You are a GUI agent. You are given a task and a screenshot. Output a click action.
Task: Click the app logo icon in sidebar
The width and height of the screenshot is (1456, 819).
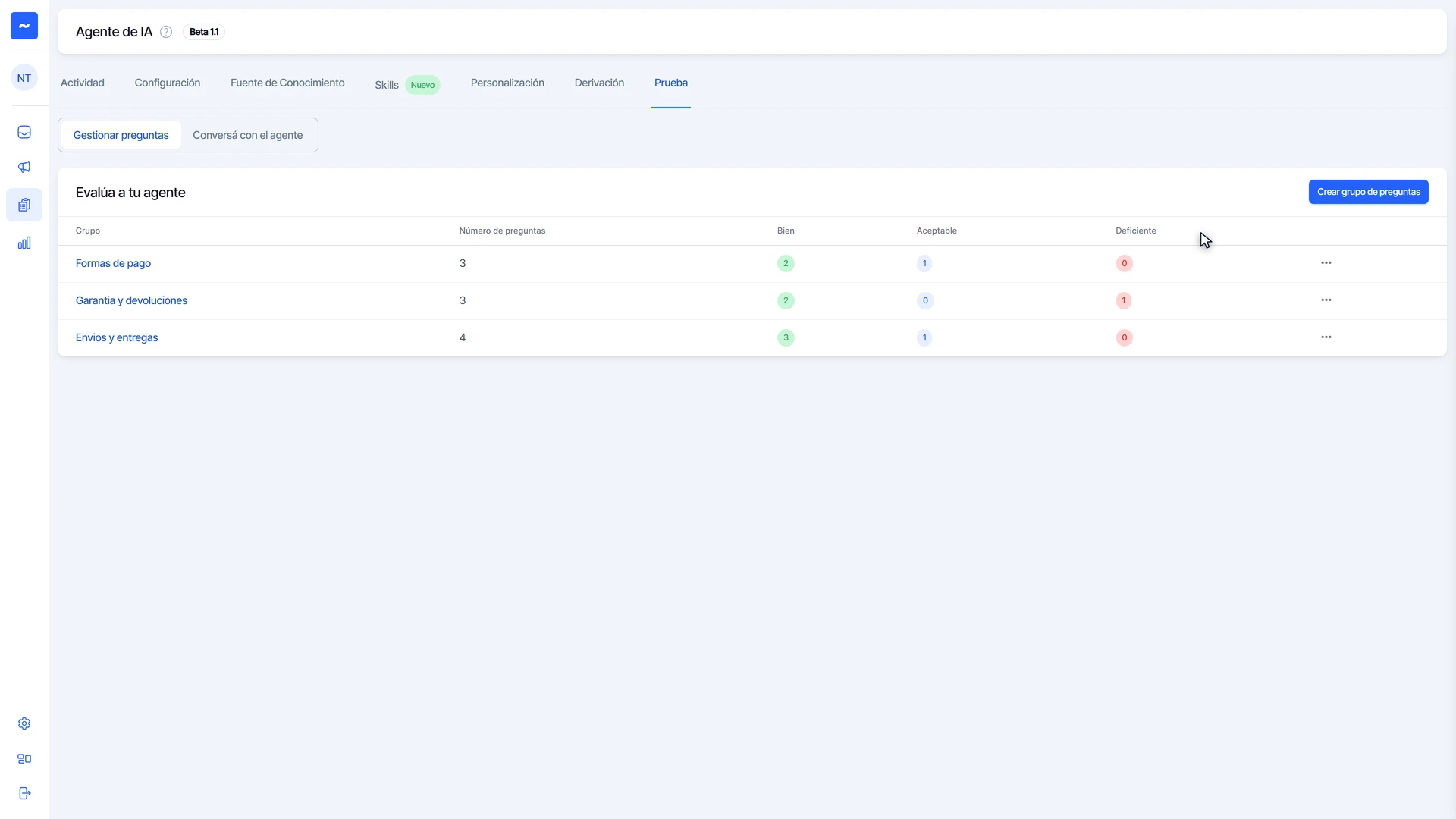24,26
